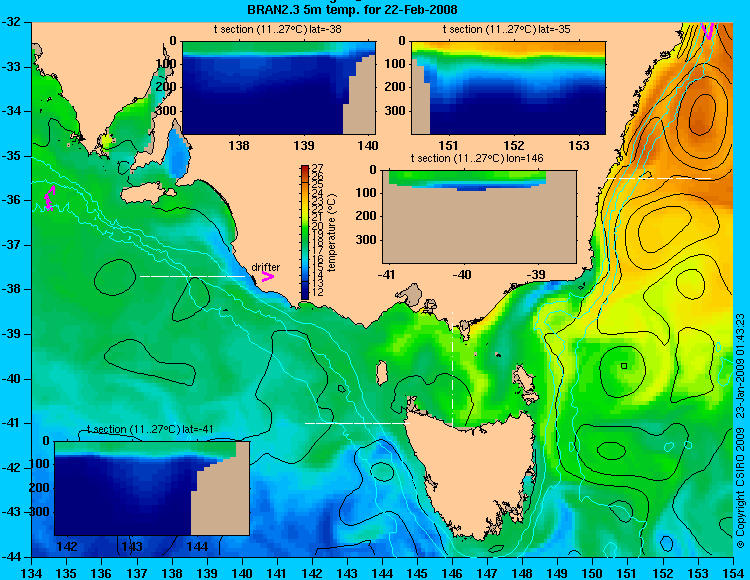The image size is (750, 580).
Task: Click King Island near 144, -40
Action: click(x=381, y=373)
